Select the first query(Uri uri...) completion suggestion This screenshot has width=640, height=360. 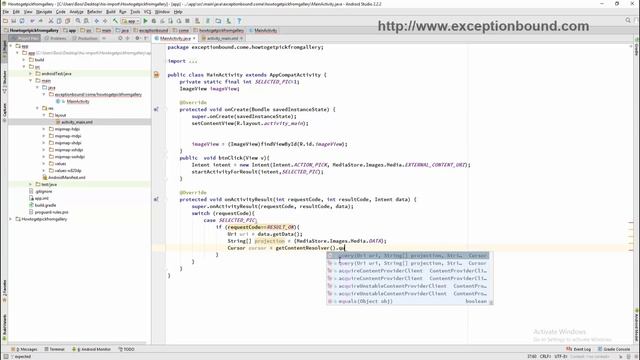click(408, 256)
